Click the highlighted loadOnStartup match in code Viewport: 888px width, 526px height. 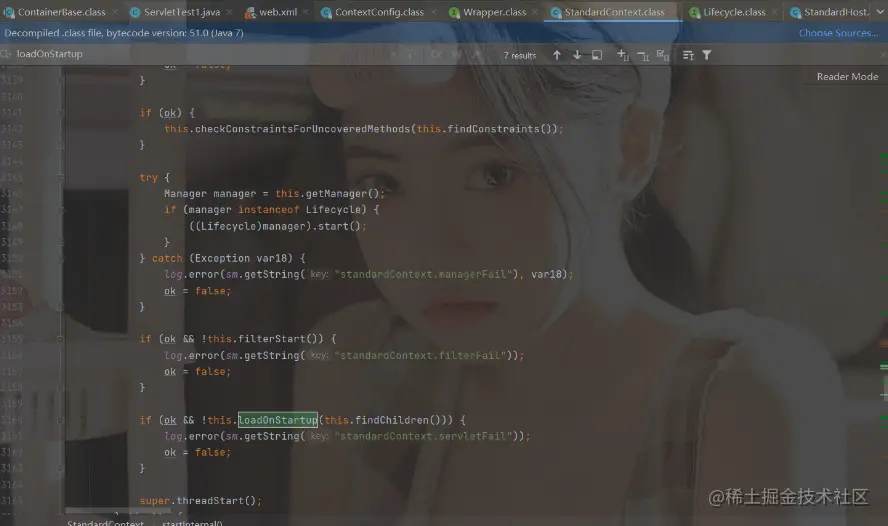(x=278, y=420)
